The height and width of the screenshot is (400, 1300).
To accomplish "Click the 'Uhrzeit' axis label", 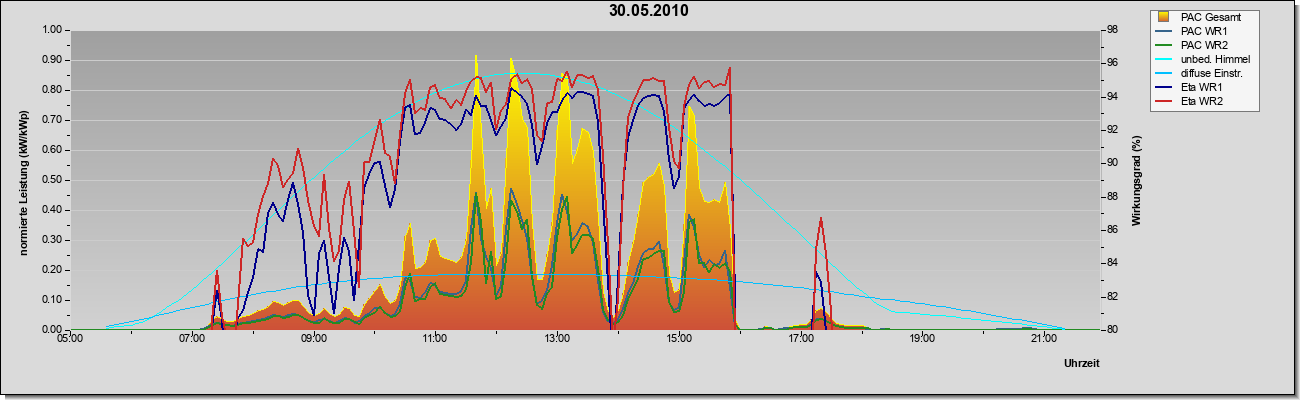I will [x=1082, y=364].
